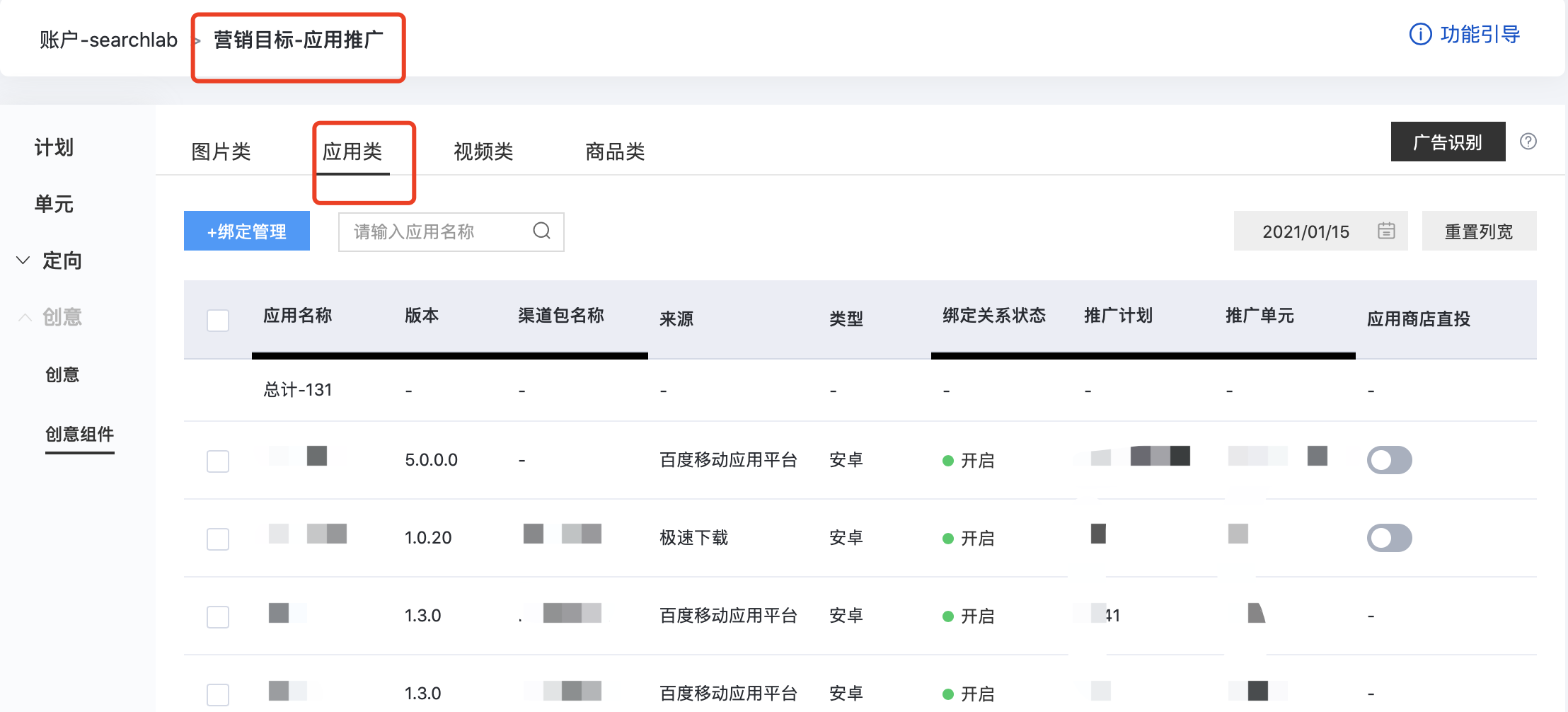
Task: Click the +绑定管理 button
Action: [x=247, y=231]
